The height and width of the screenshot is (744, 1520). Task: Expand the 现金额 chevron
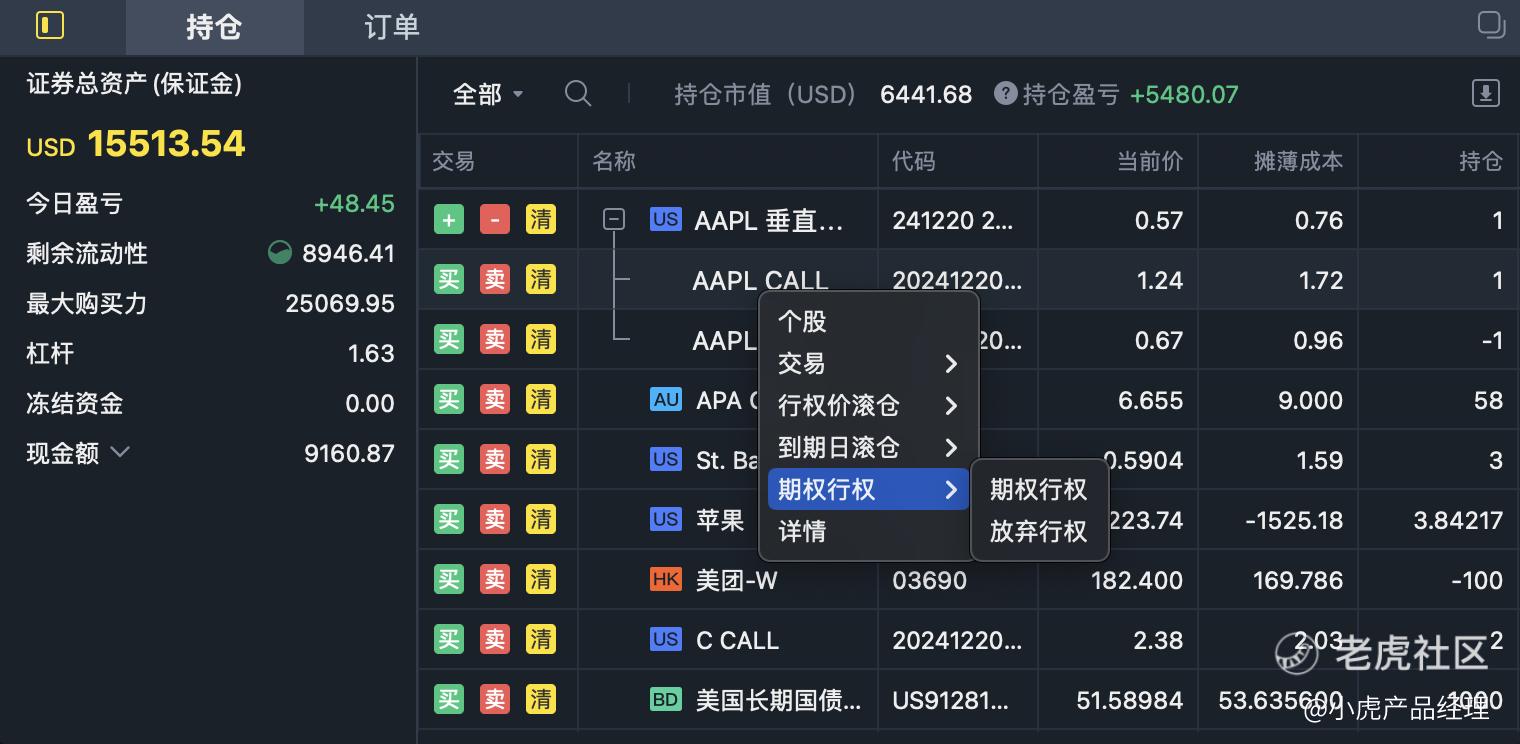[x=120, y=452]
